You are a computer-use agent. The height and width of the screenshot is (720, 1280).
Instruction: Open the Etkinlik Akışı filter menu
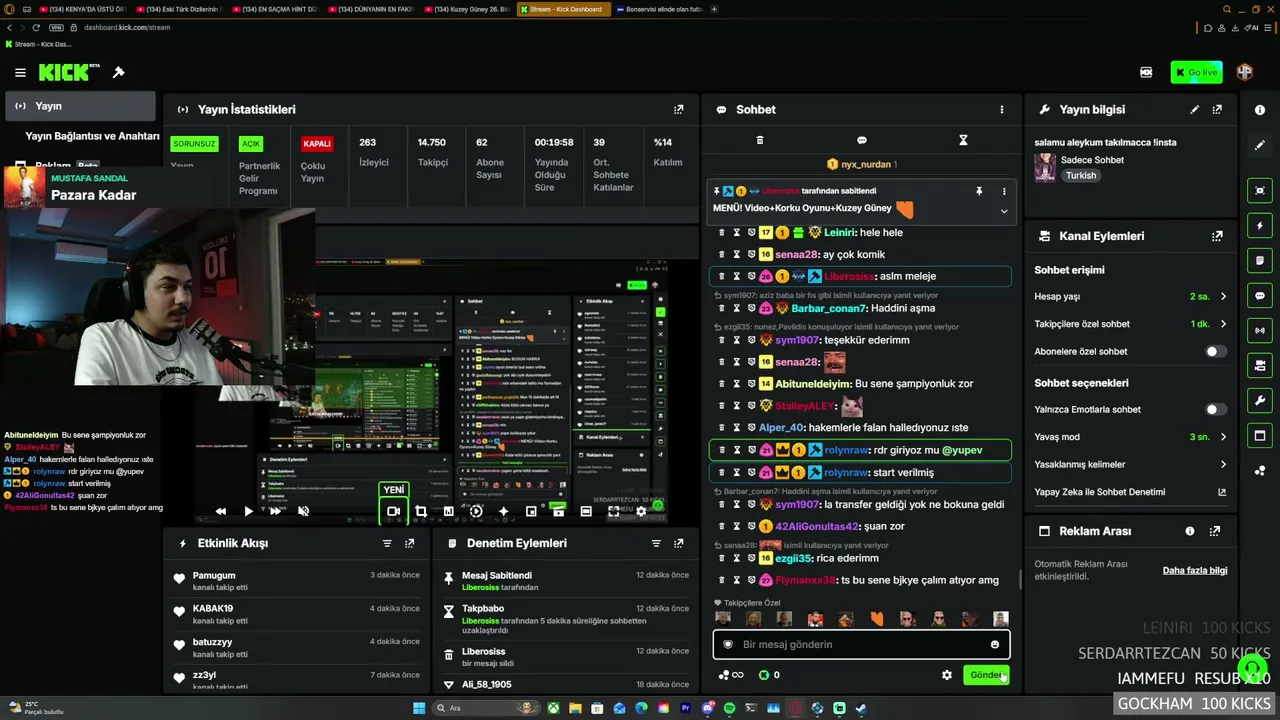click(x=387, y=543)
